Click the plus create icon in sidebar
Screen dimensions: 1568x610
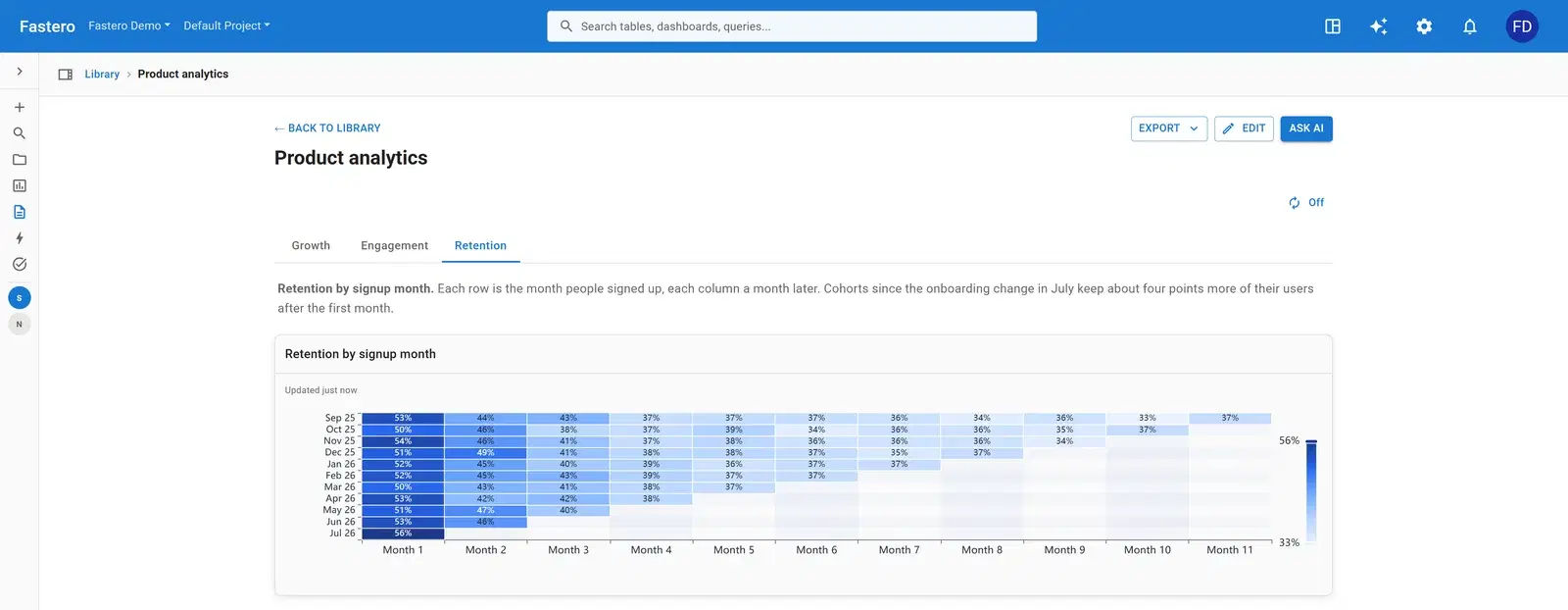pyautogui.click(x=20, y=107)
